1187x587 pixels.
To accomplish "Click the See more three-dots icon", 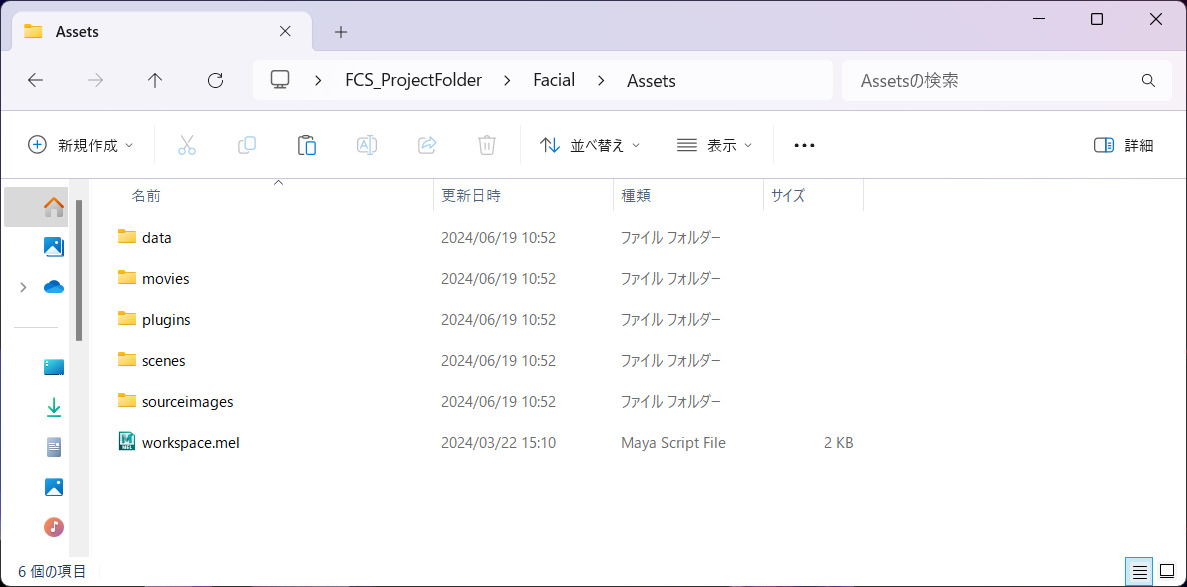I will 804,145.
